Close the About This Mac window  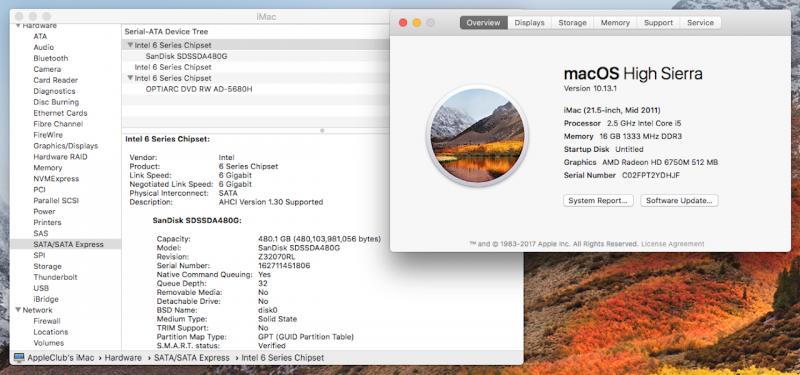point(403,22)
